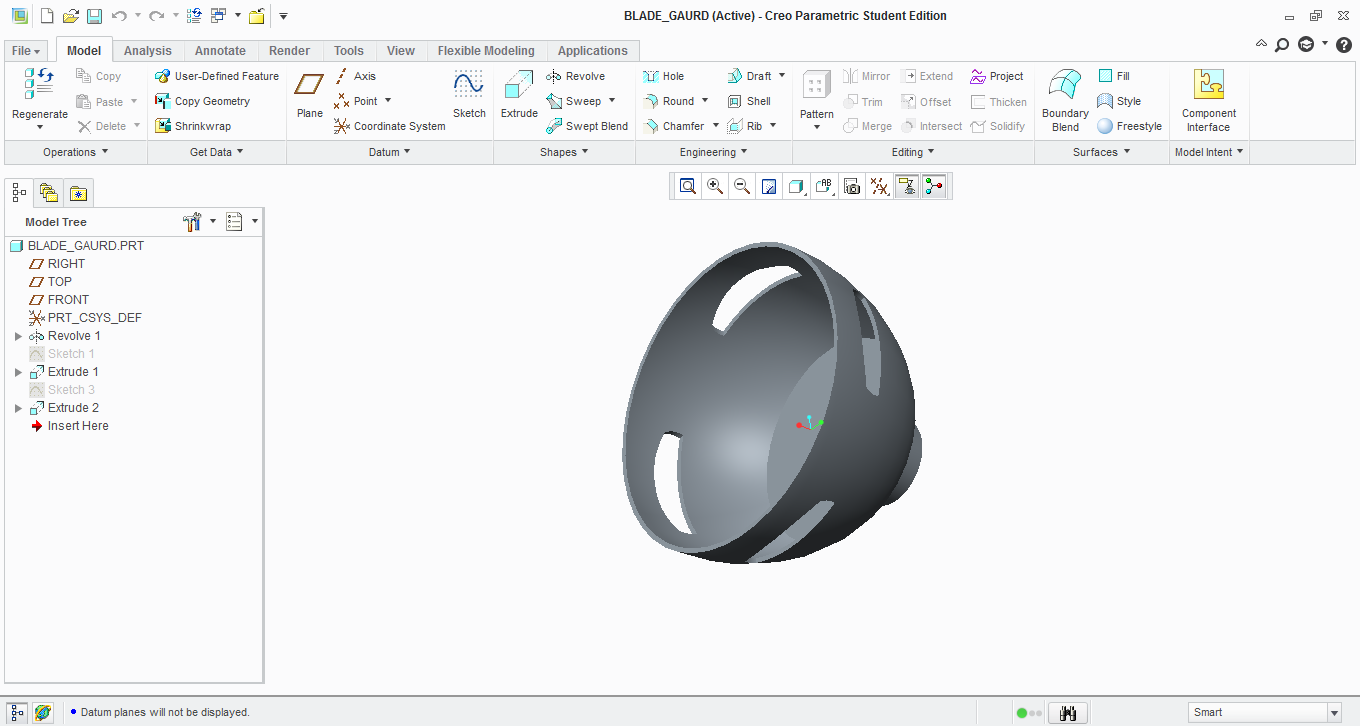Save the model with the disk icon
The width and height of the screenshot is (1360, 726).
94,16
